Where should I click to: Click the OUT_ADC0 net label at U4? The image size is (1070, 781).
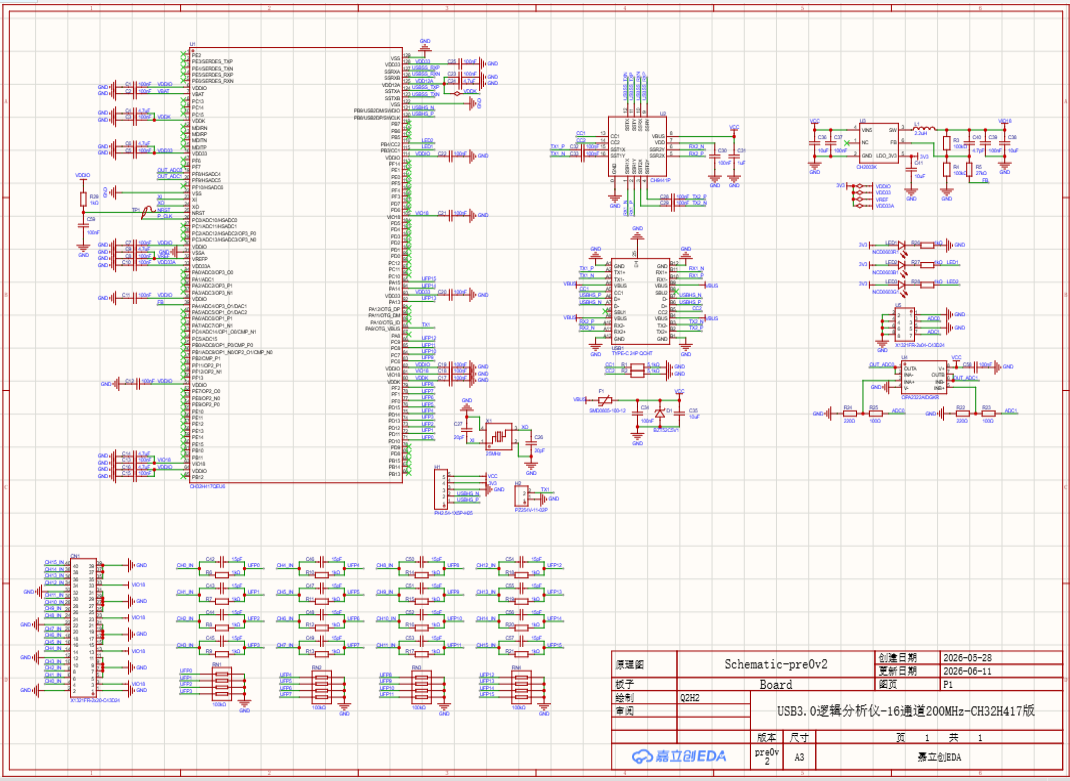tap(882, 365)
